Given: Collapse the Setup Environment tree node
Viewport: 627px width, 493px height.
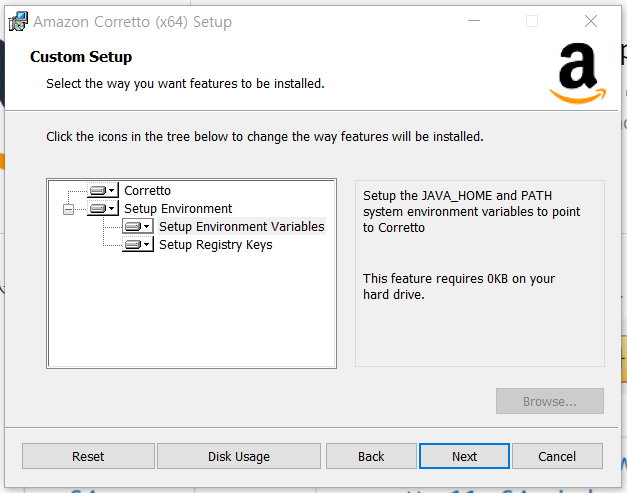Looking at the screenshot, I should coord(68,209).
